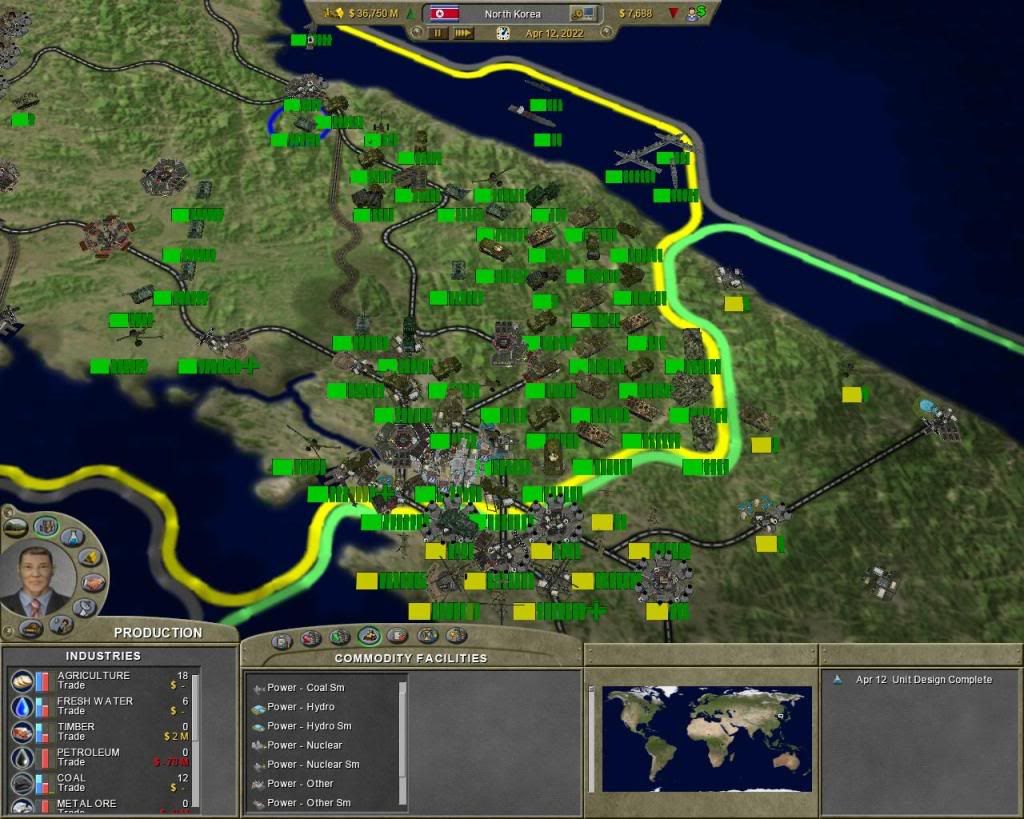The image size is (1024, 819).
Task: Click Agriculture supply-demand bar graph
Action: (42, 681)
